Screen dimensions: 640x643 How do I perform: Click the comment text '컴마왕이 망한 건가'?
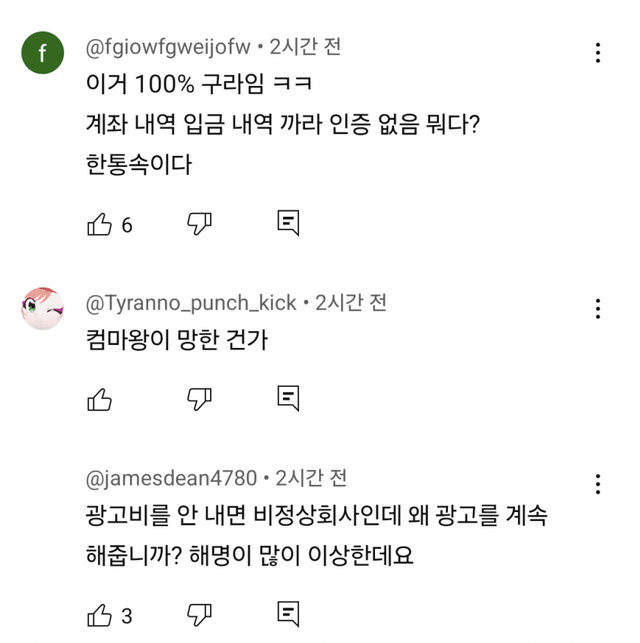178,340
